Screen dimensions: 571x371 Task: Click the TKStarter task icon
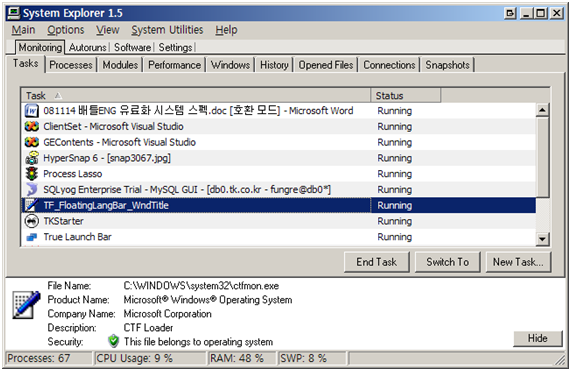click(x=32, y=221)
